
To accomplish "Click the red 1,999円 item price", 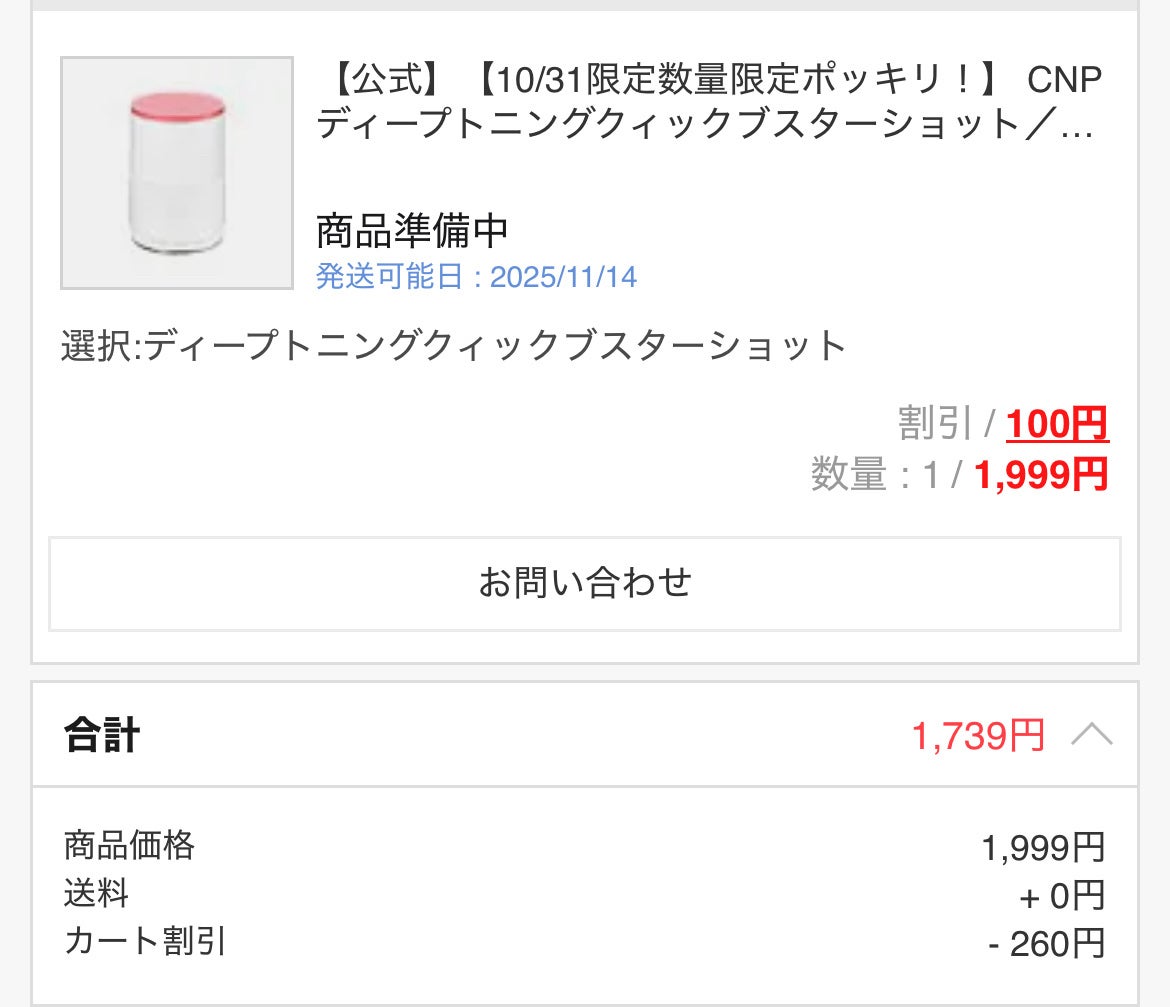I will 1041,475.
